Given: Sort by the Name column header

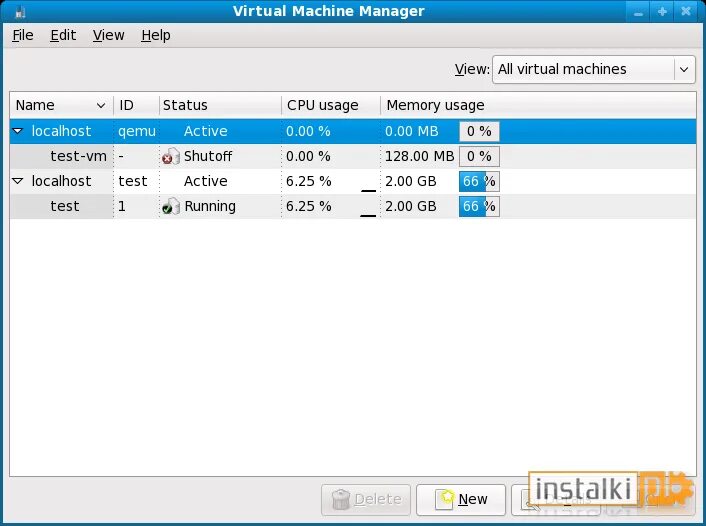Looking at the screenshot, I should coord(61,105).
